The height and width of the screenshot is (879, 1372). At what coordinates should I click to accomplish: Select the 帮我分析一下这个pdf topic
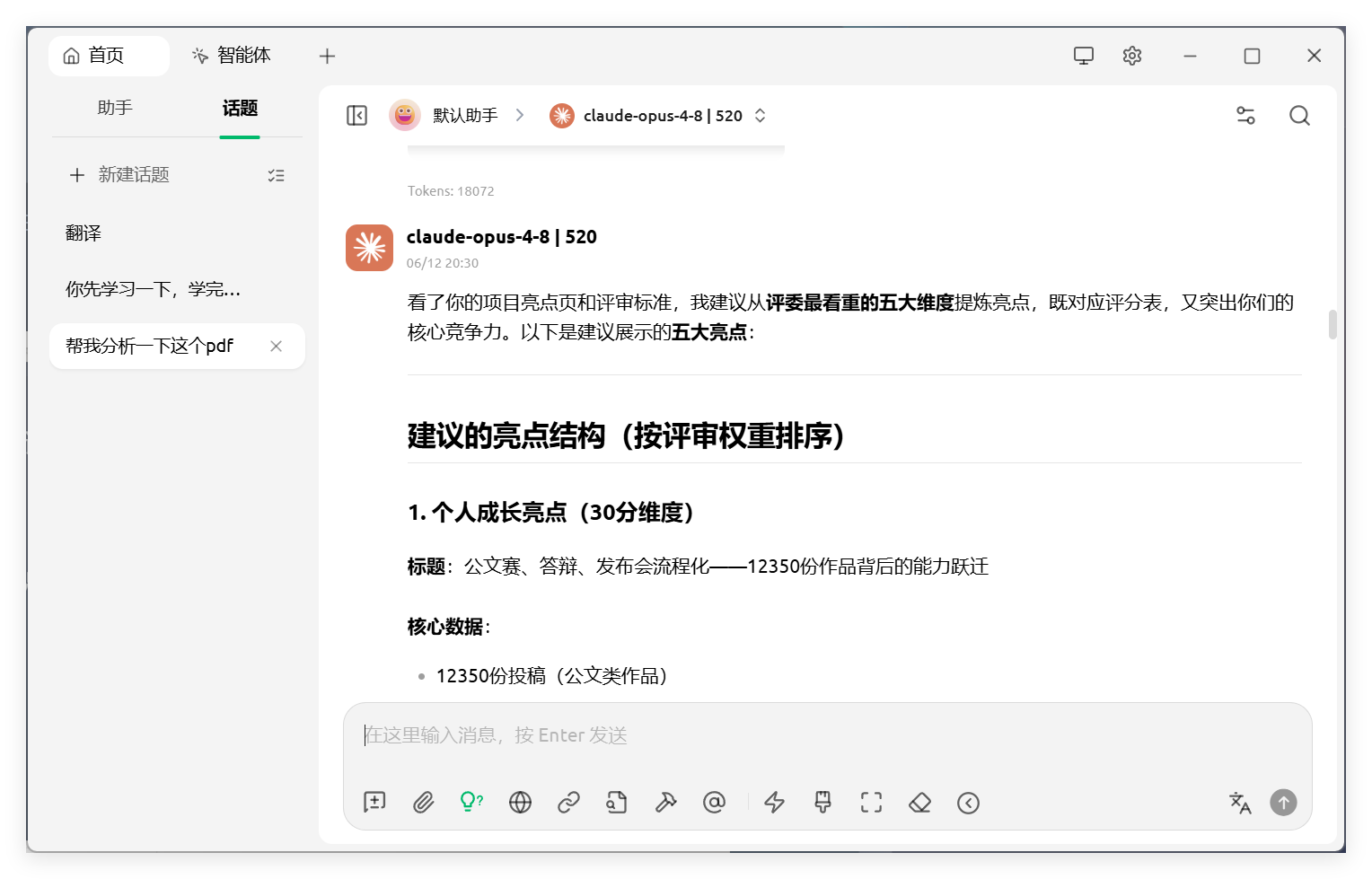click(x=177, y=346)
